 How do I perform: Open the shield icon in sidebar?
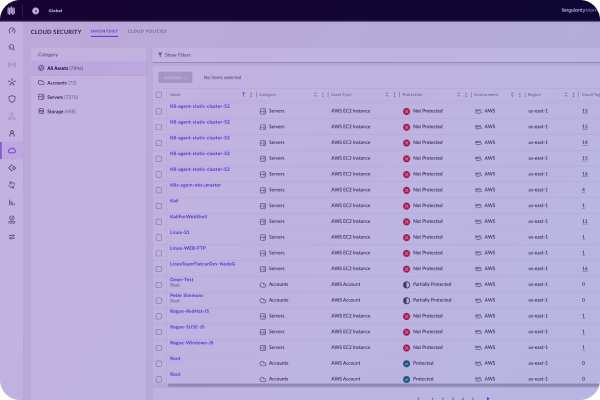(x=12, y=99)
